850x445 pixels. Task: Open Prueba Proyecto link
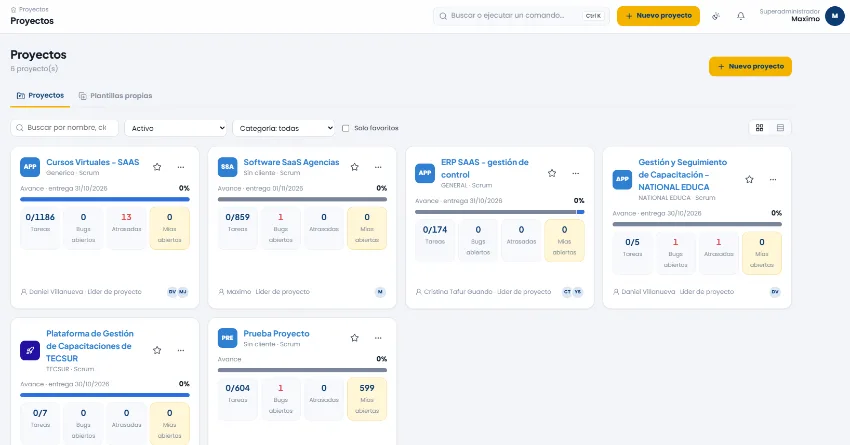tap(276, 333)
